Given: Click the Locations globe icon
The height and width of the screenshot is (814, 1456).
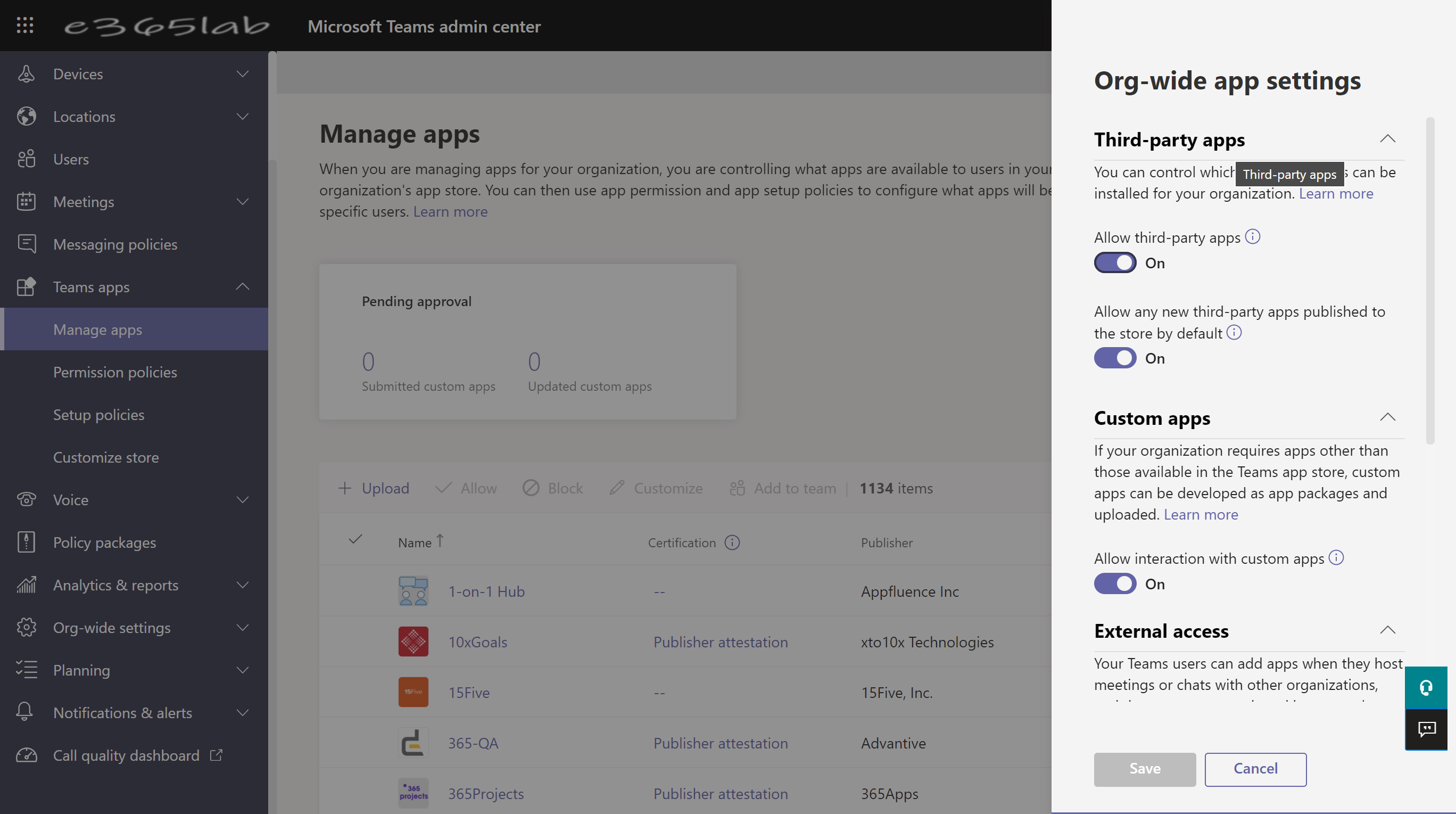Looking at the screenshot, I should coord(26,117).
